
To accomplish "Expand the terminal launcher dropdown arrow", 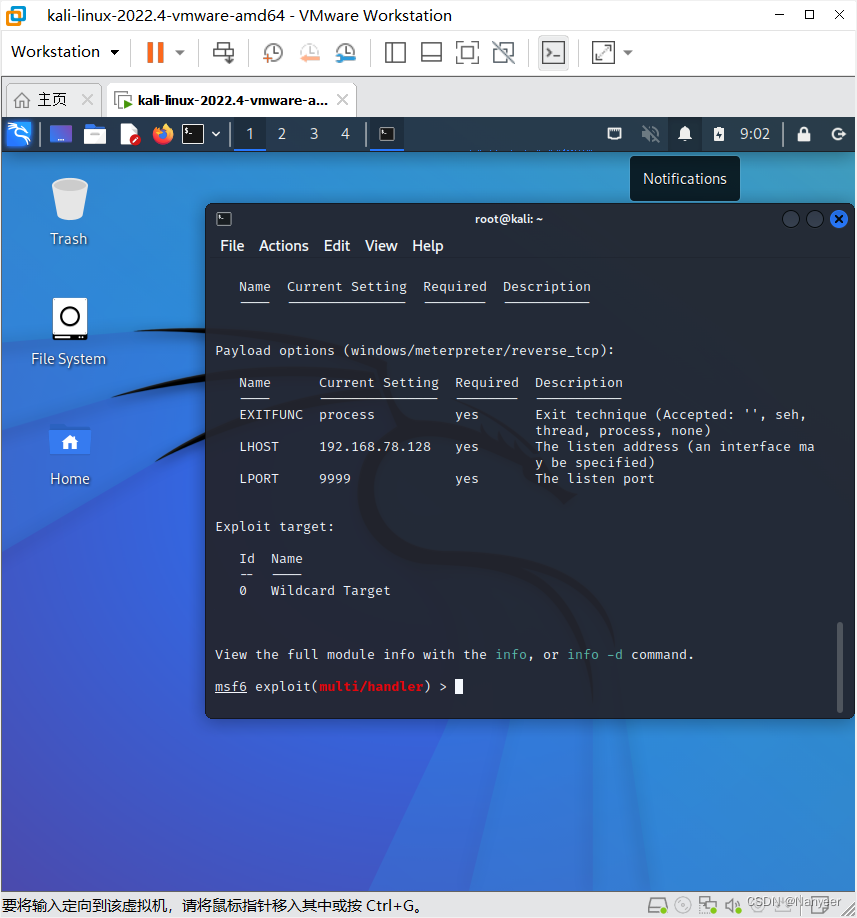I will pyautogui.click(x=216, y=134).
